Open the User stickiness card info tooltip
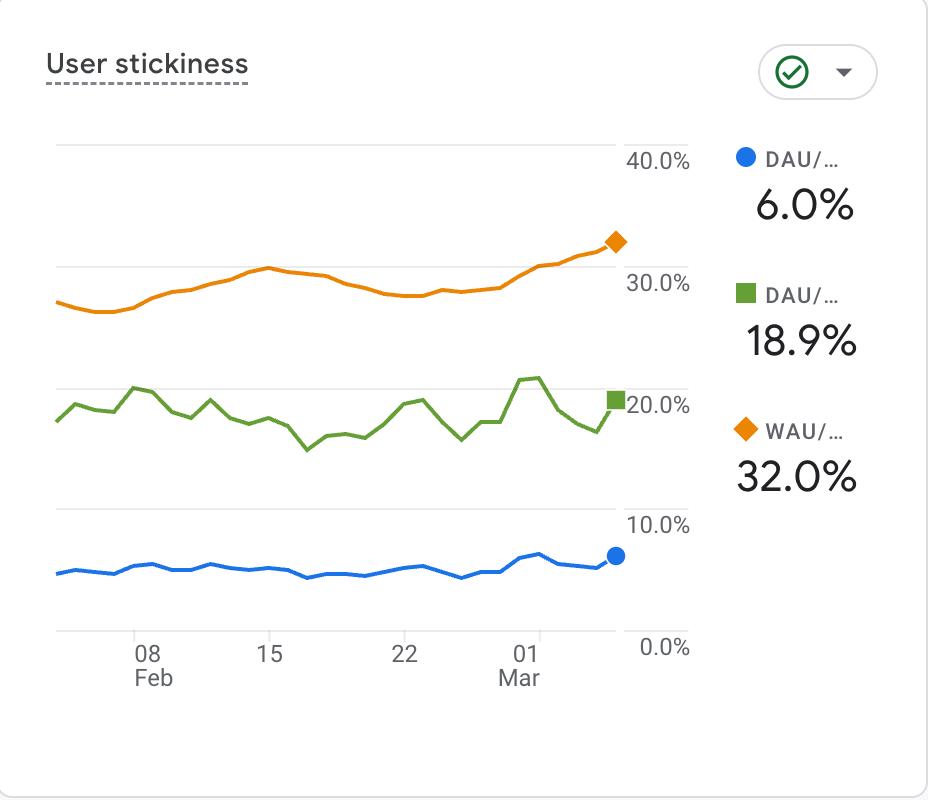The image size is (928, 800). 145,65
